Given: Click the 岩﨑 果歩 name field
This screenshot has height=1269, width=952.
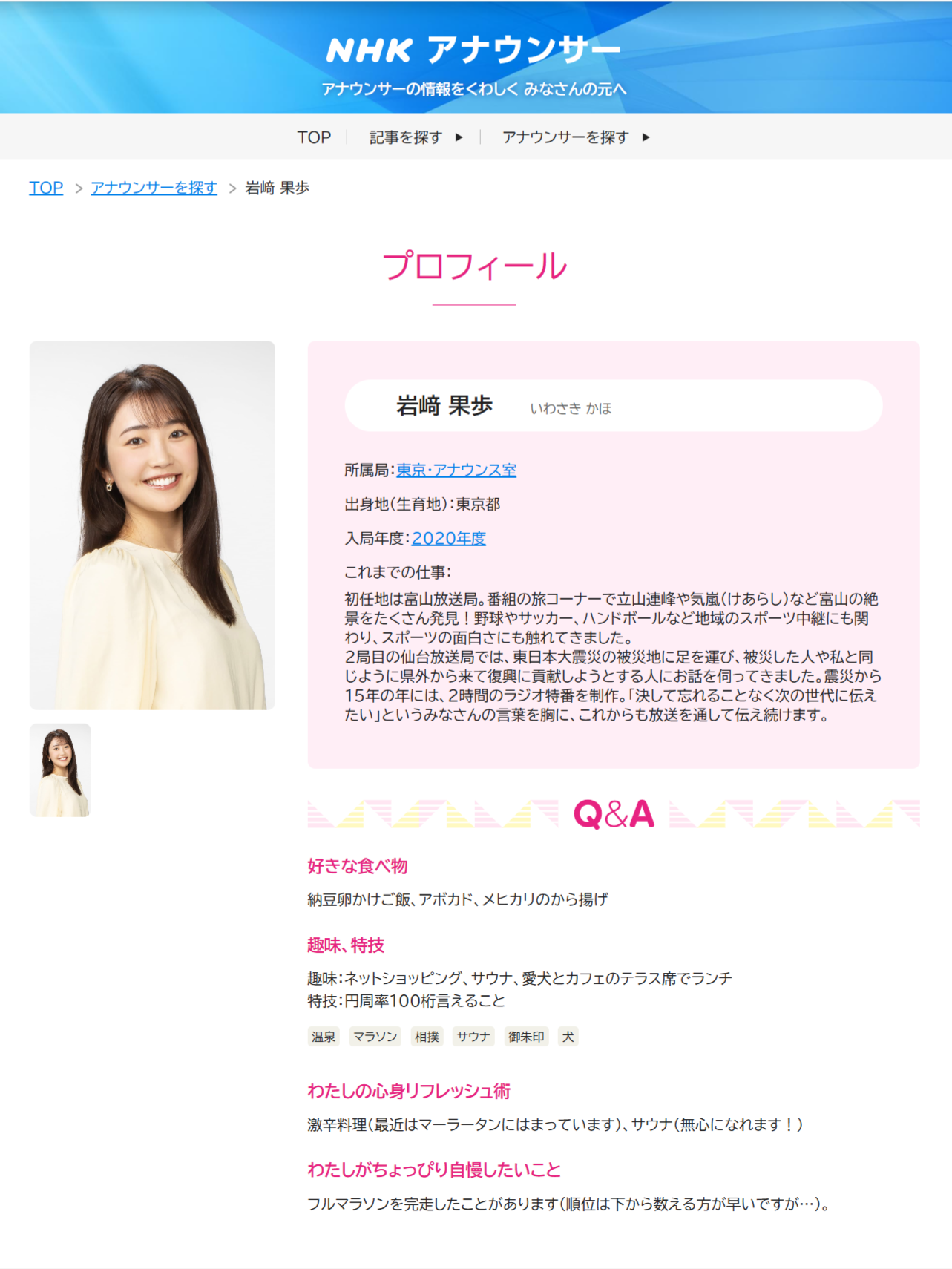Looking at the screenshot, I should pos(614,406).
